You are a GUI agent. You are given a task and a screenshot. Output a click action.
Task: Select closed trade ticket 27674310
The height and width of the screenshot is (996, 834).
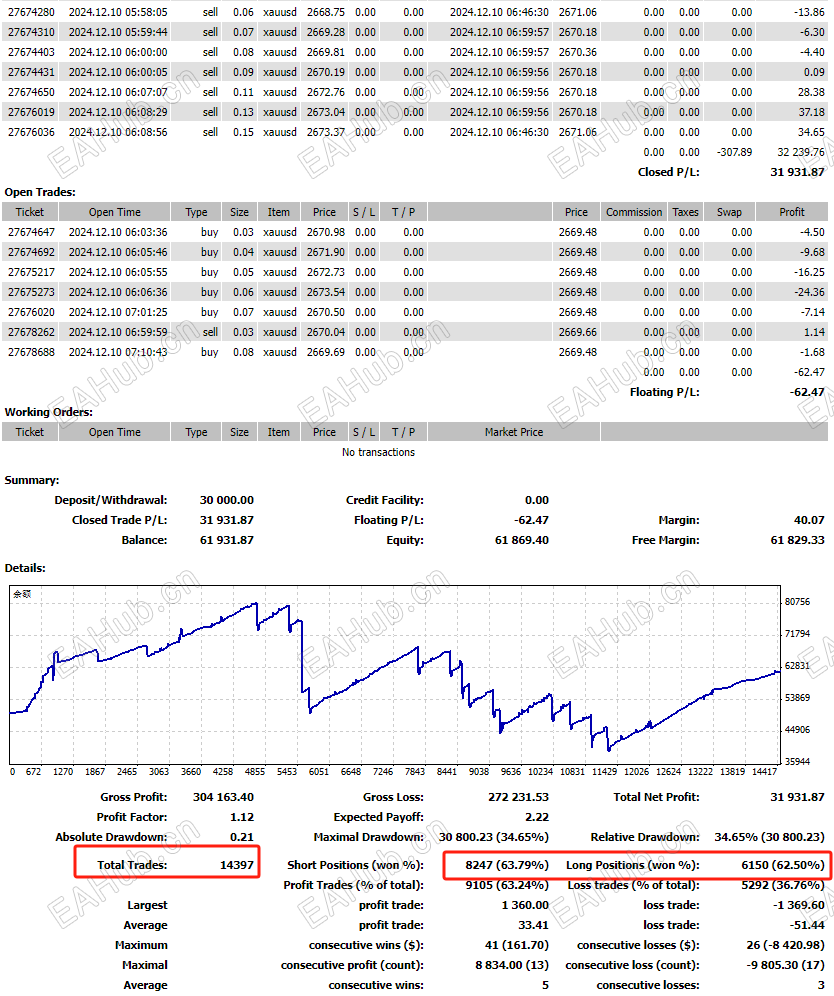(x=31, y=32)
